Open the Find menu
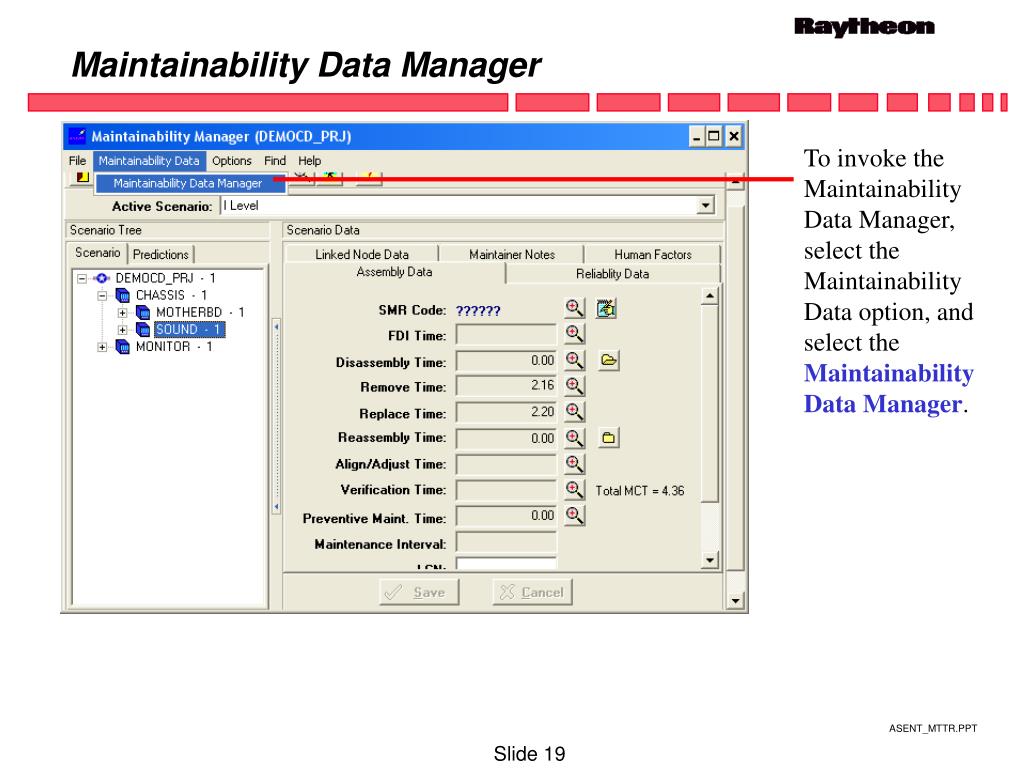 (x=275, y=161)
